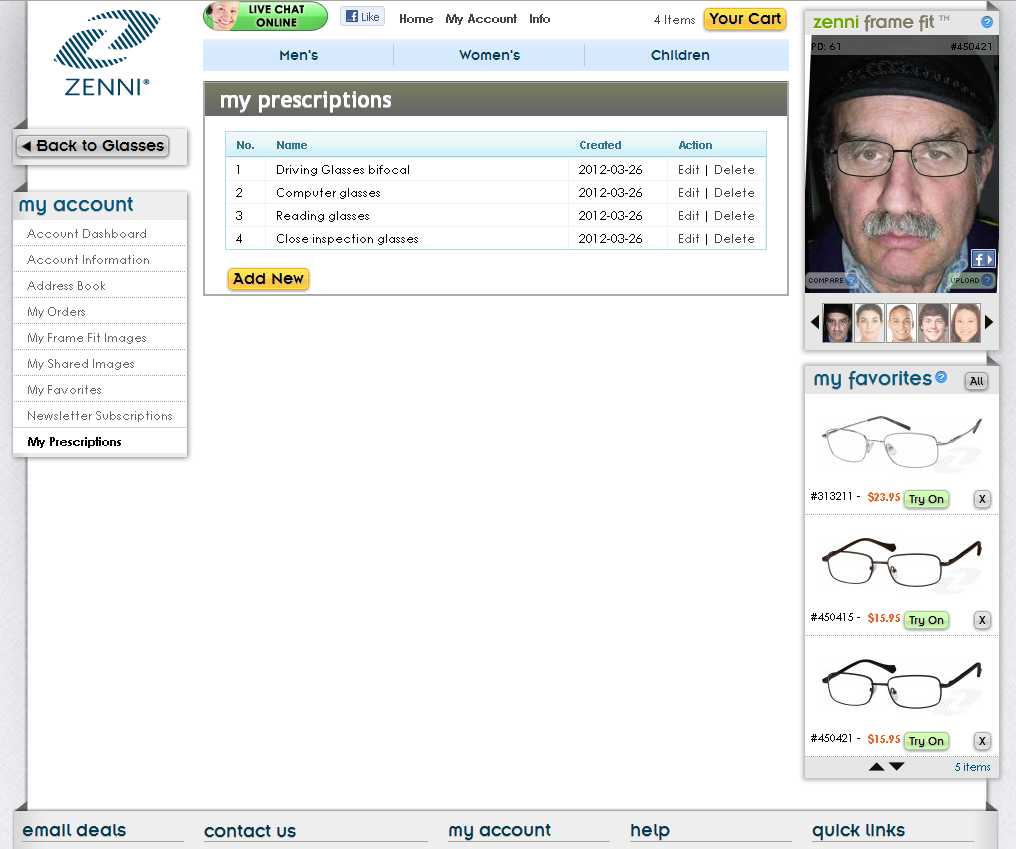
Task: Edit the Computer glasses prescription
Action: tap(688, 193)
